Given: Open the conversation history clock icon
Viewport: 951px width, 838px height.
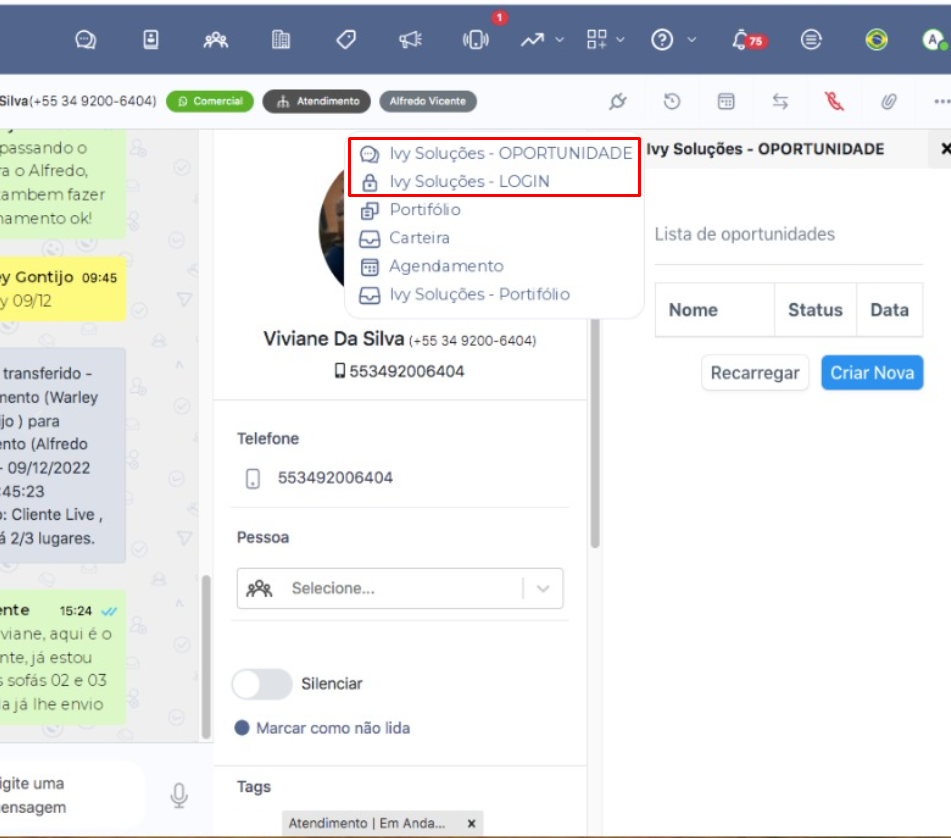Looking at the screenshot, I should point(672,101).
